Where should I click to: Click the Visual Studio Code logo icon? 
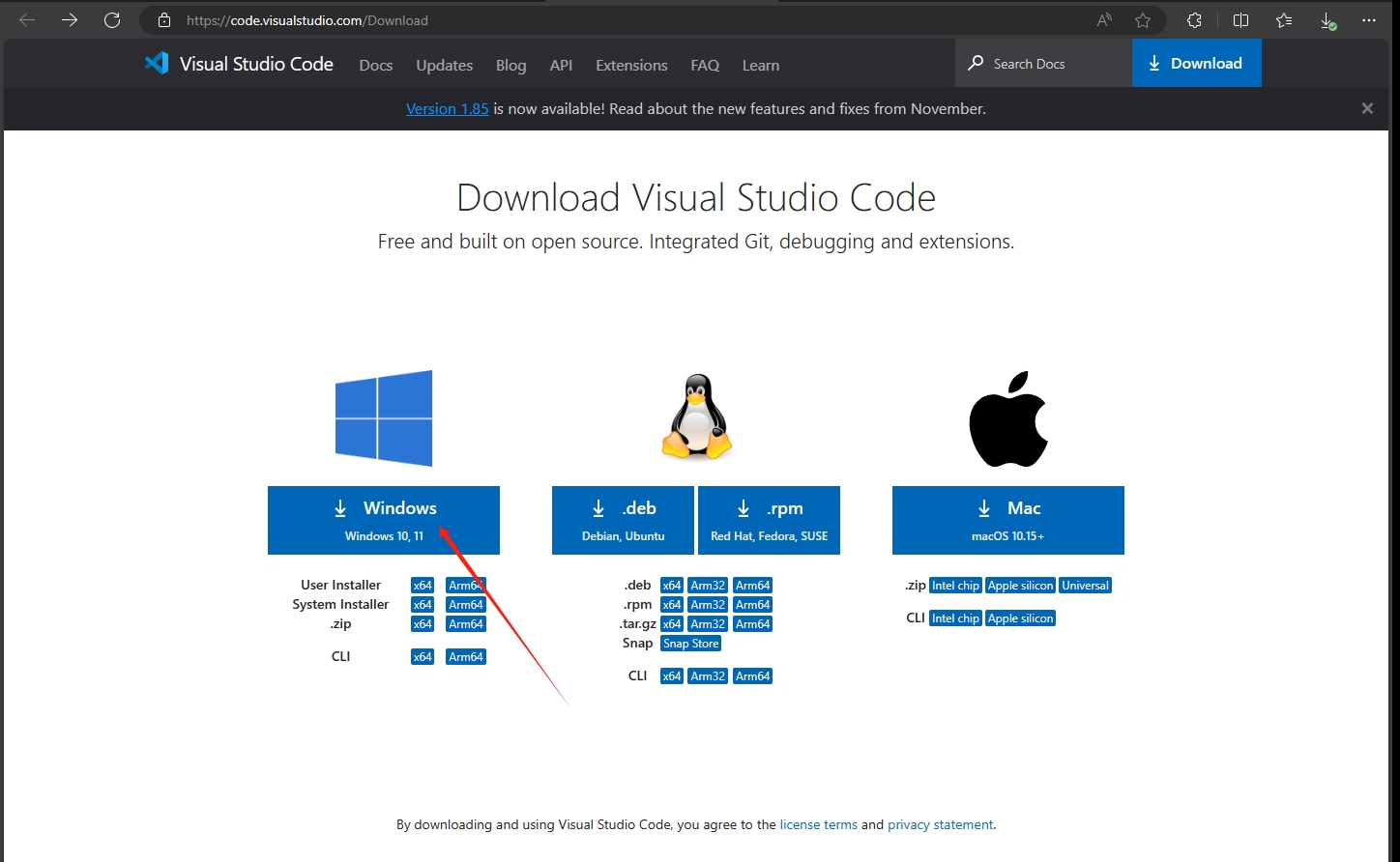pos(157,64)
